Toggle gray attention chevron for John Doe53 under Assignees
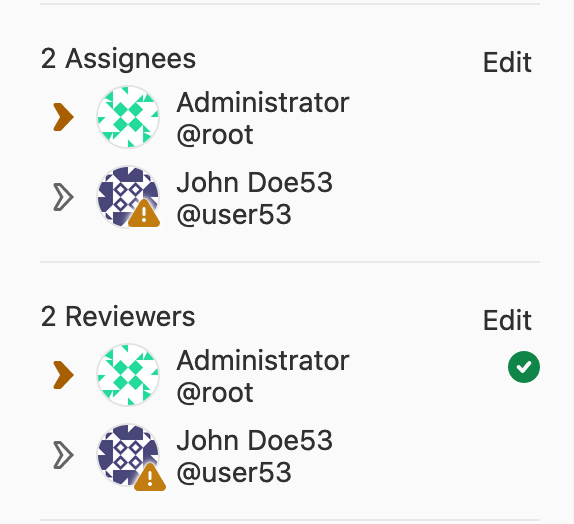Viewport: 574px width, 524px height. [x=63, y=197]
